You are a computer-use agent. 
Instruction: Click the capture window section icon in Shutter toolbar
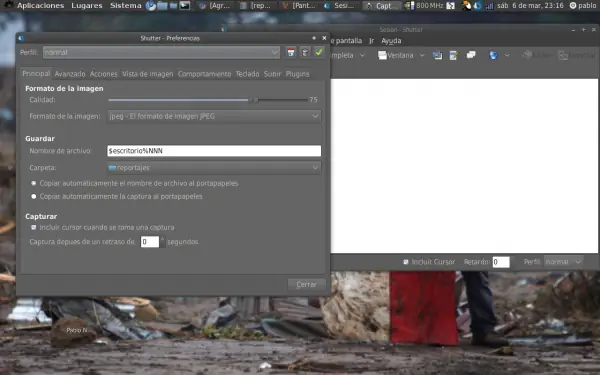point(437,55)
